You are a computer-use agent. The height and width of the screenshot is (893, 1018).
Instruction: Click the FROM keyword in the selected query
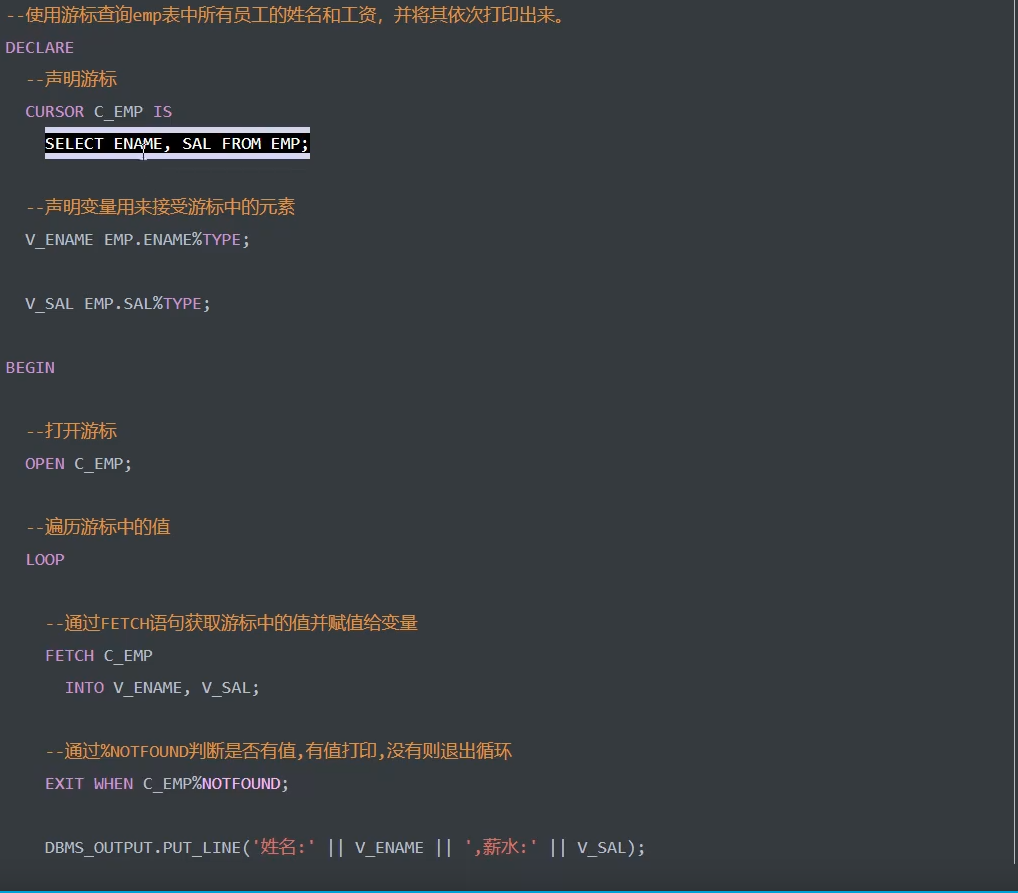tap(241, 144)
